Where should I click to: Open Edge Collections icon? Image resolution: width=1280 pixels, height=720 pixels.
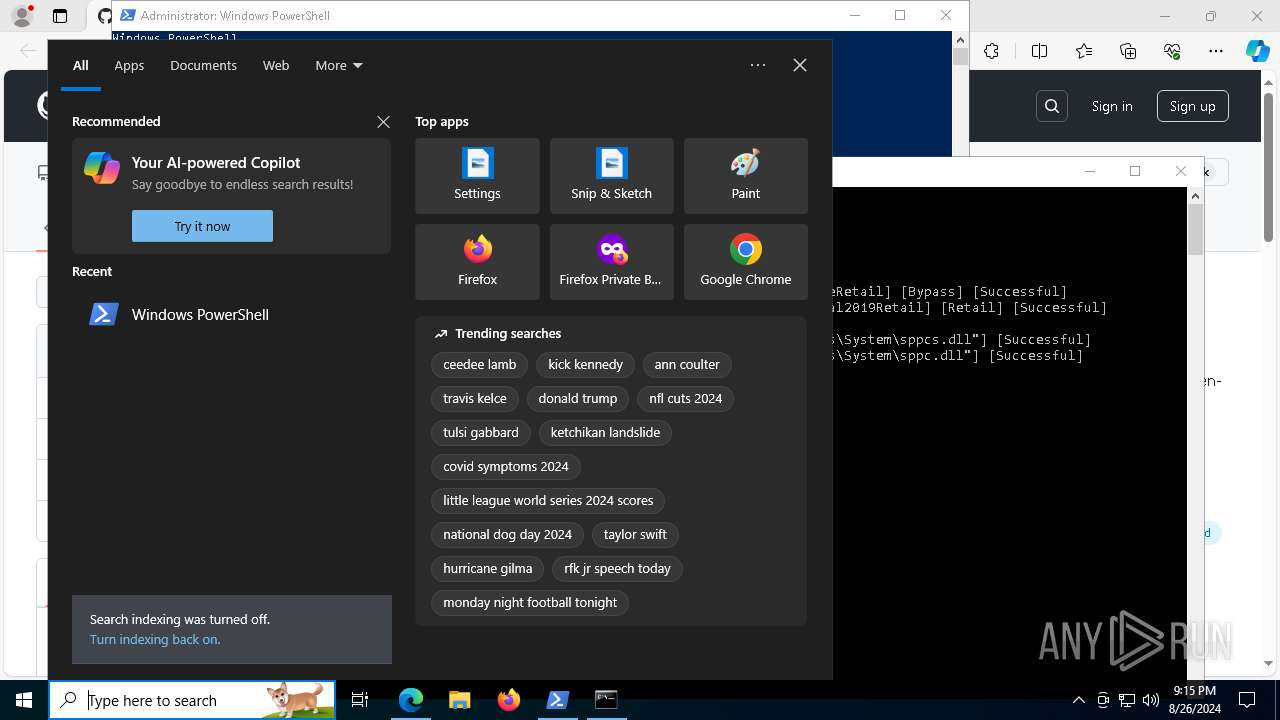1128,52
